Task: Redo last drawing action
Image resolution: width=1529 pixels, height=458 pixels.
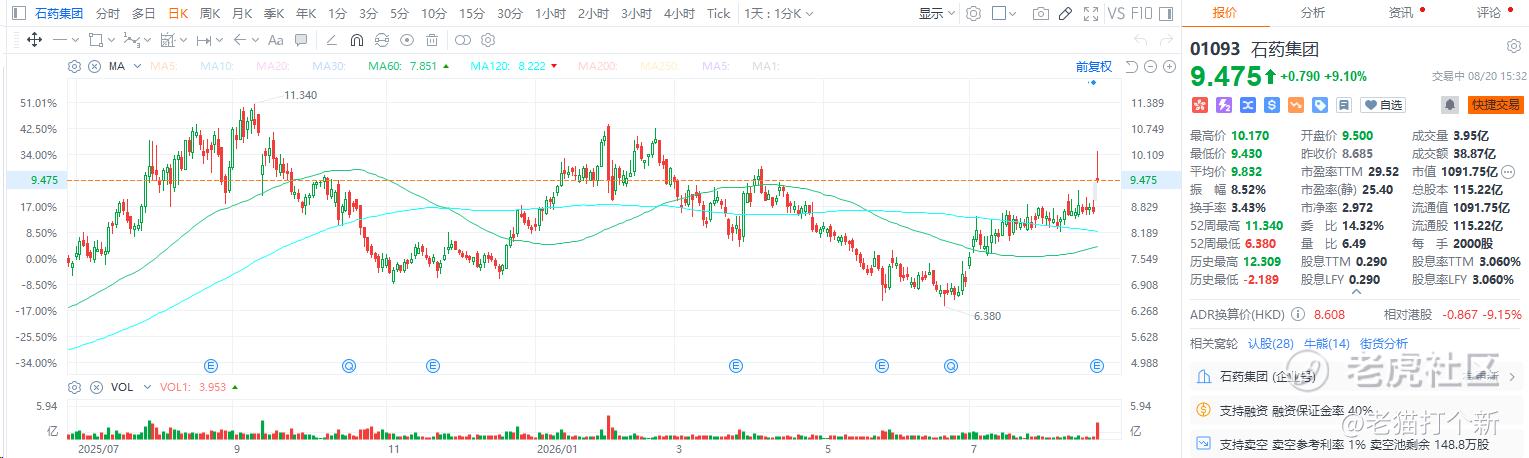Action: 1166,40
